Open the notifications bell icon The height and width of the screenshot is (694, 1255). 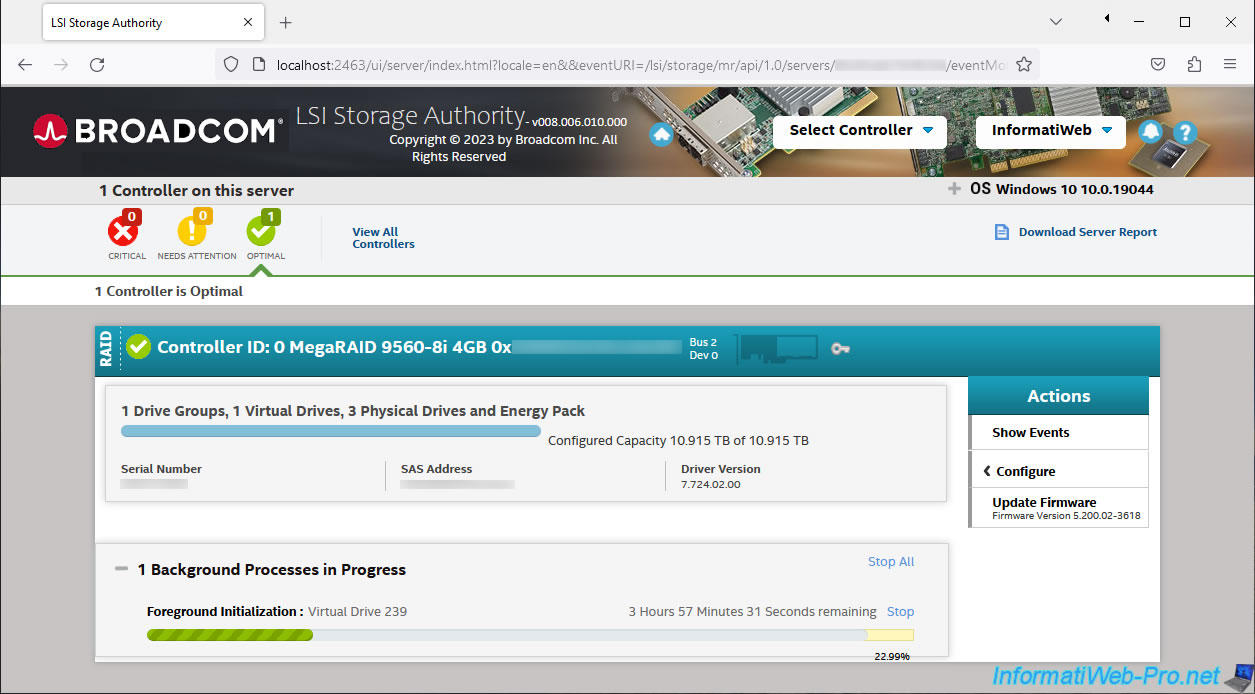tap(1151, 131)
